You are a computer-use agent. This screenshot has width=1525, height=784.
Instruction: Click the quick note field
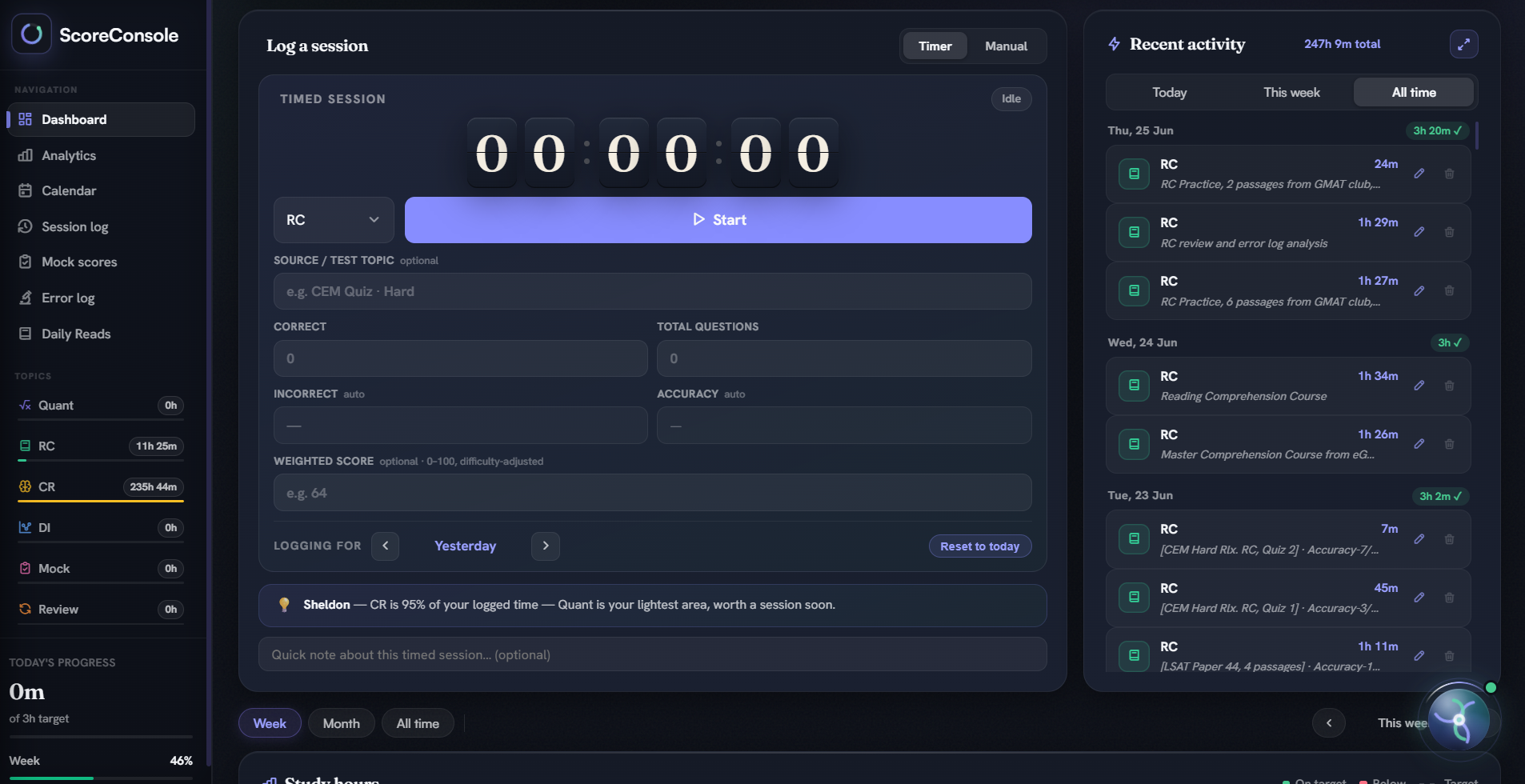point(652,654)
